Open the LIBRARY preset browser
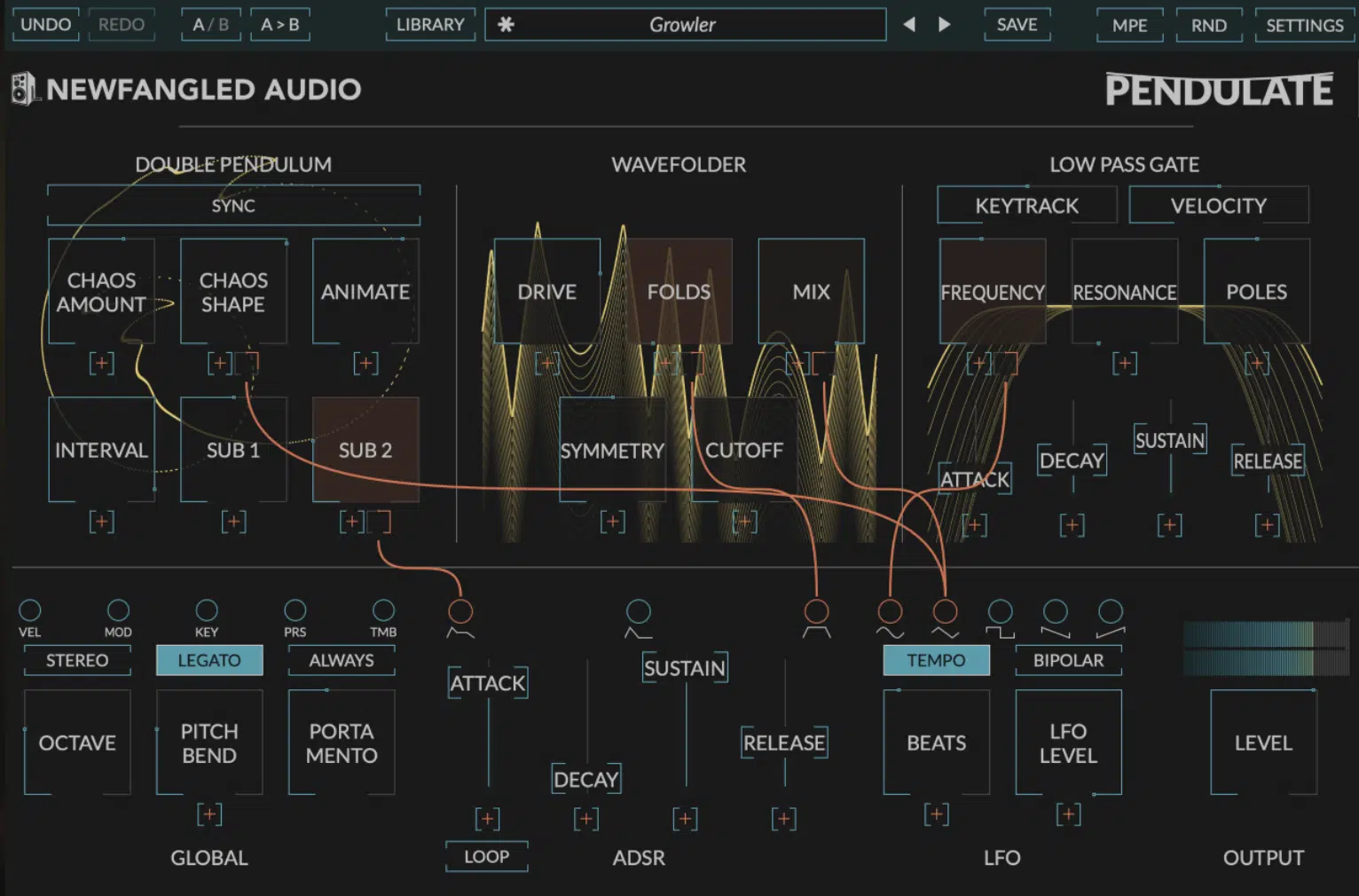The image size is (1359, 896). tap(430, 25)
